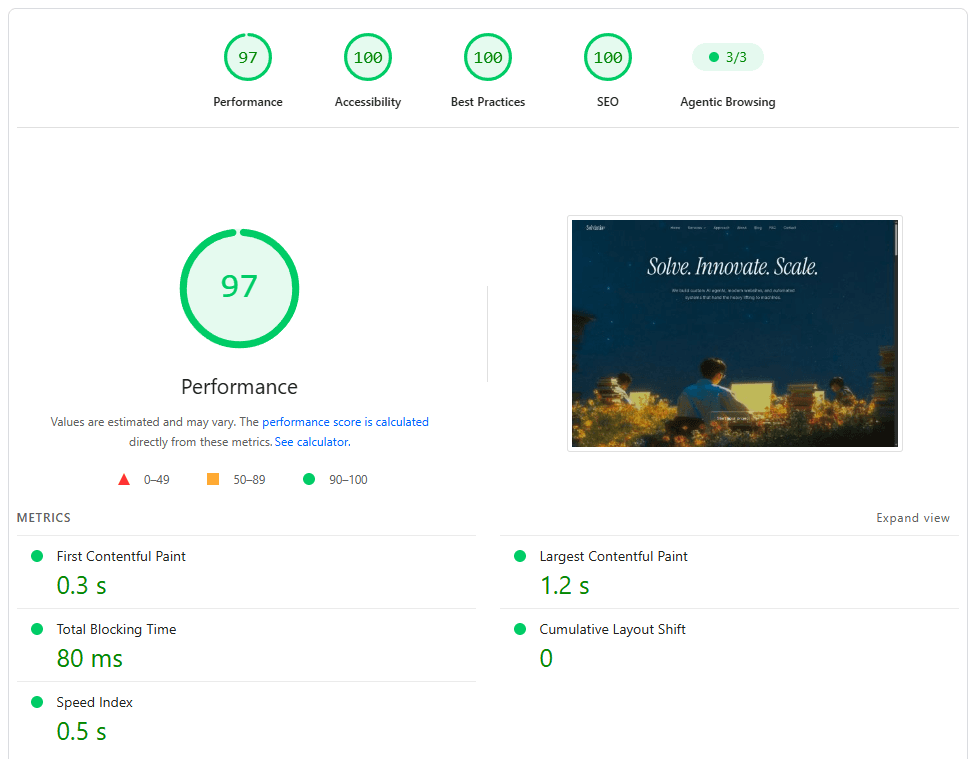Select the Speed Index label
Viewport: 970px width, 759px height.
click(94, 702)
